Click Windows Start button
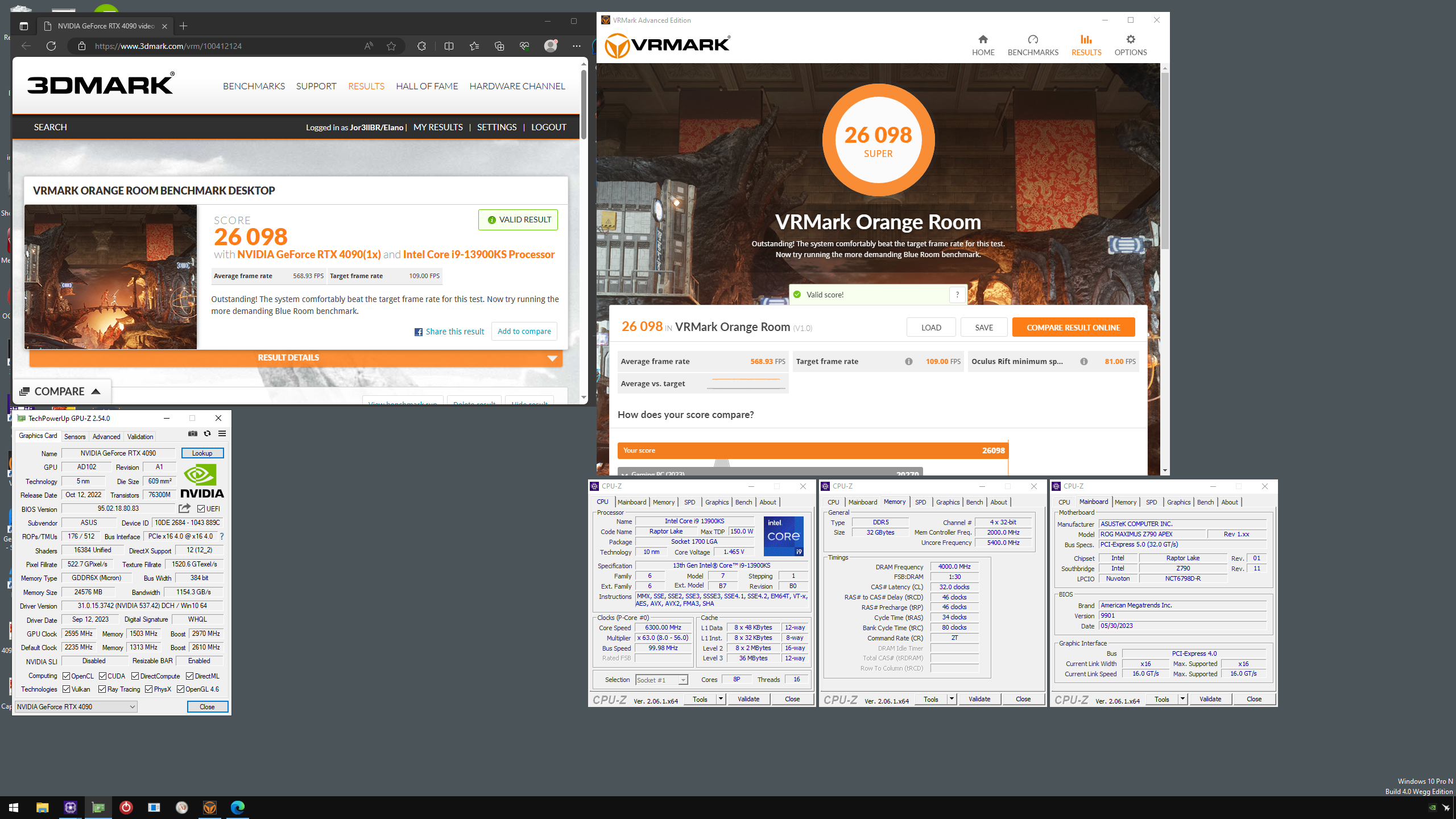1456x819 pixels. (x=14, y=808)
